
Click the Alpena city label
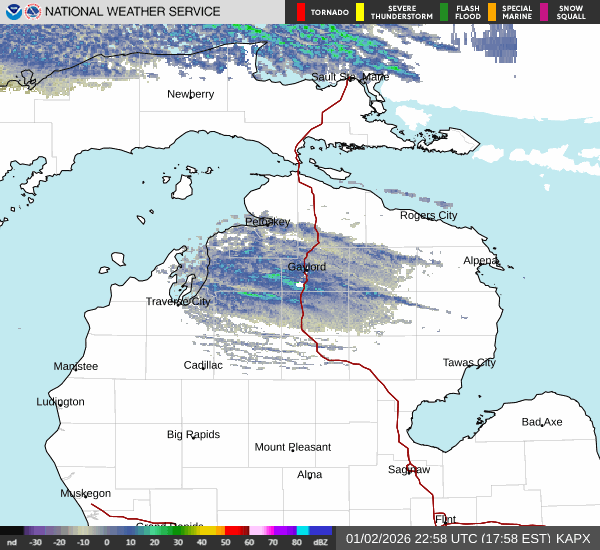(x=481, y=260)
